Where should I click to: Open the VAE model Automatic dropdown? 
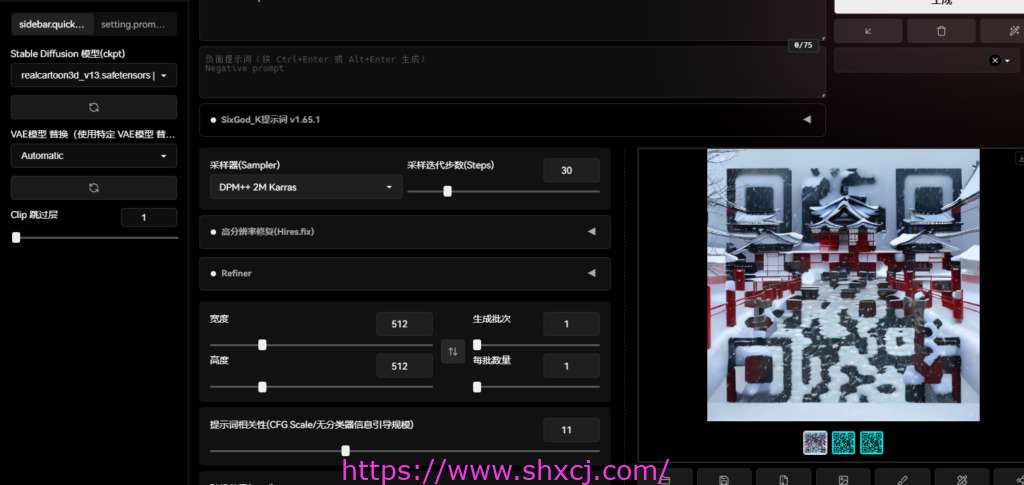click(93, 156)
